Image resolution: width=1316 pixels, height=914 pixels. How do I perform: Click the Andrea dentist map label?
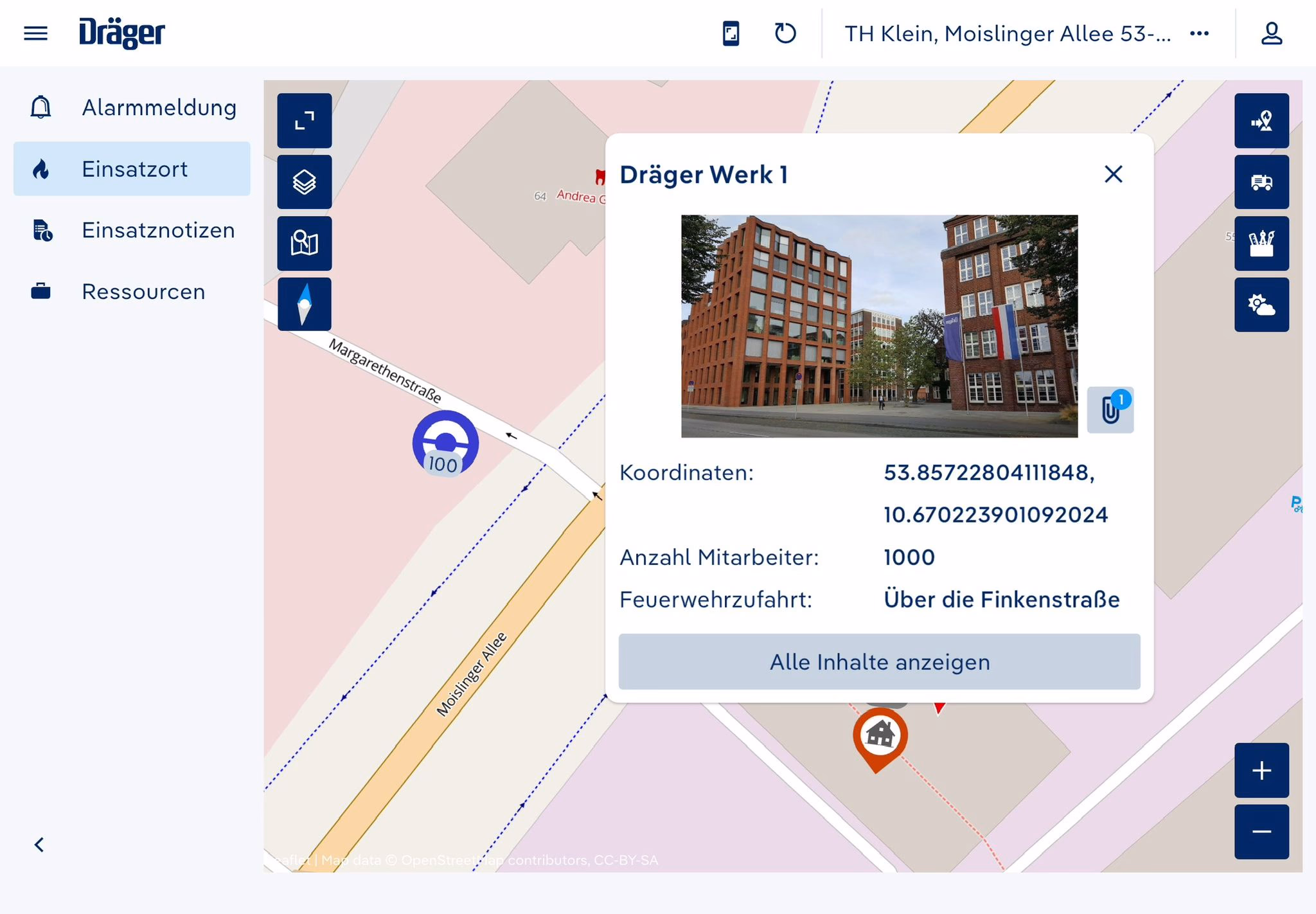tap(580, 196)
